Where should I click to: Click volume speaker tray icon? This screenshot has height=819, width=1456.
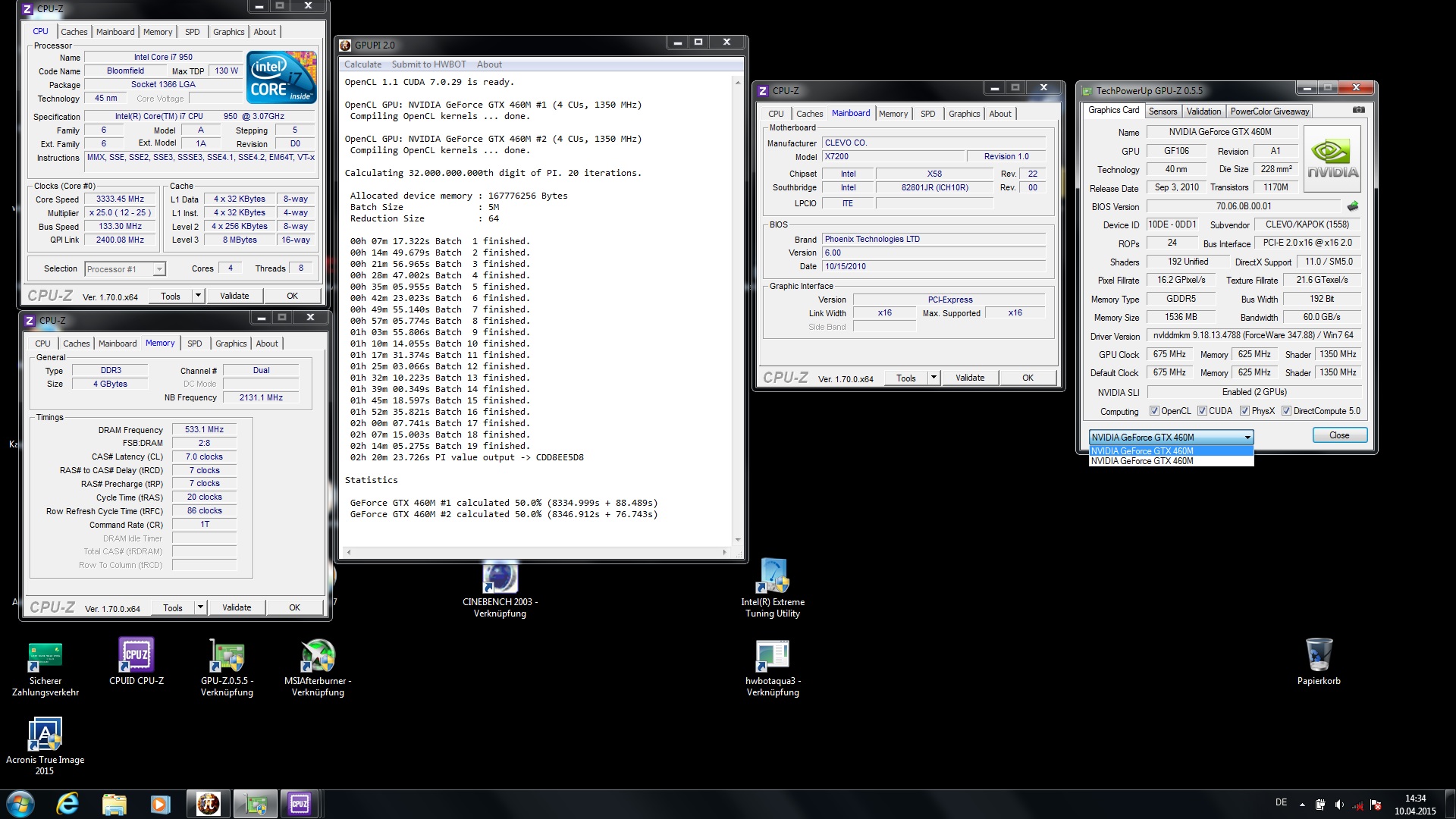tap(1339, 805)
